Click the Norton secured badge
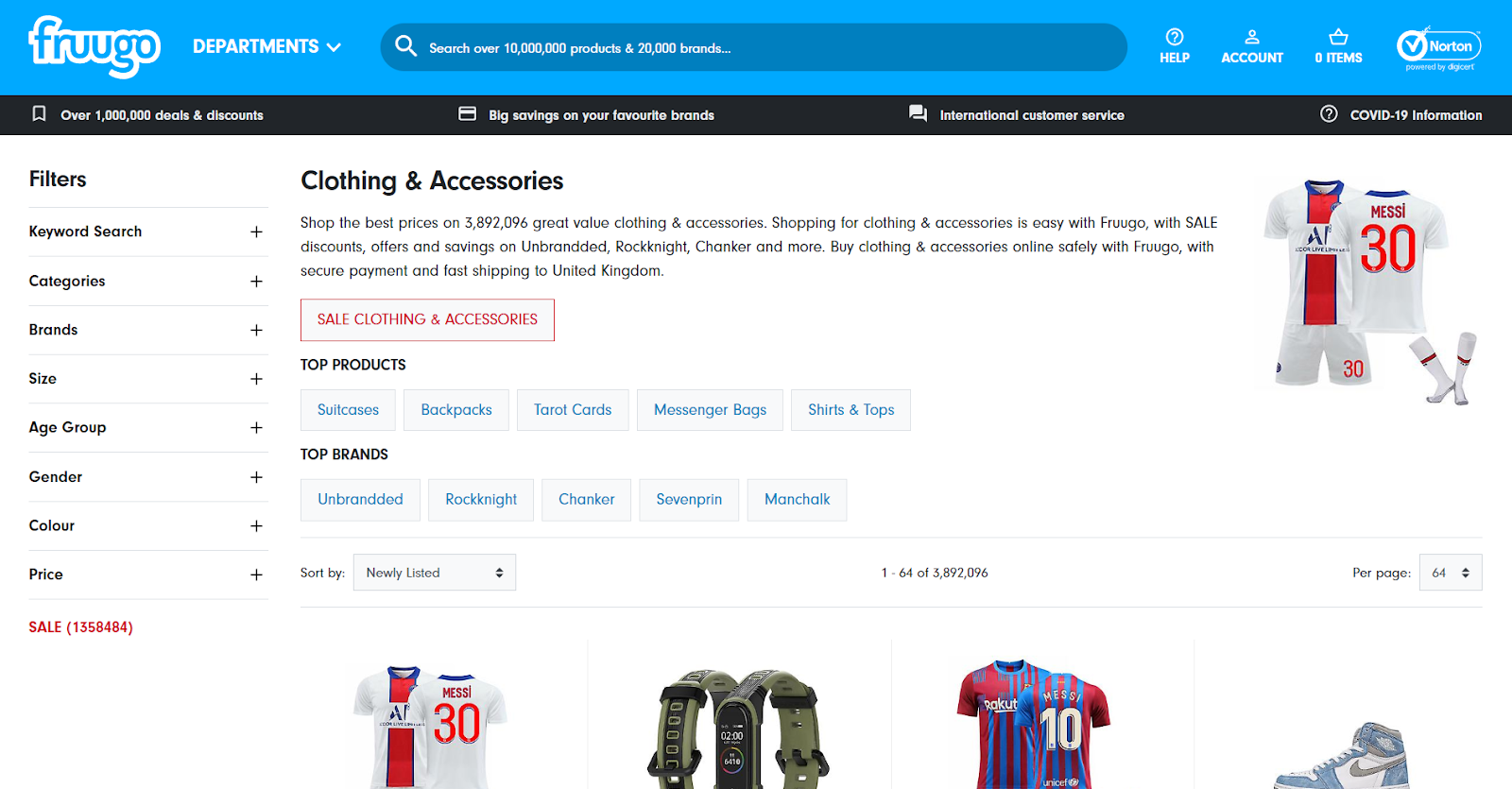The image size is (1512, 789). 1438,47
